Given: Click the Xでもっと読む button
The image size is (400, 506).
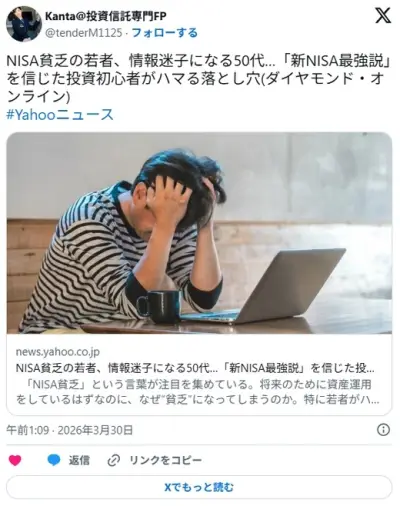Looking at the screenshot, I should 199,487.
